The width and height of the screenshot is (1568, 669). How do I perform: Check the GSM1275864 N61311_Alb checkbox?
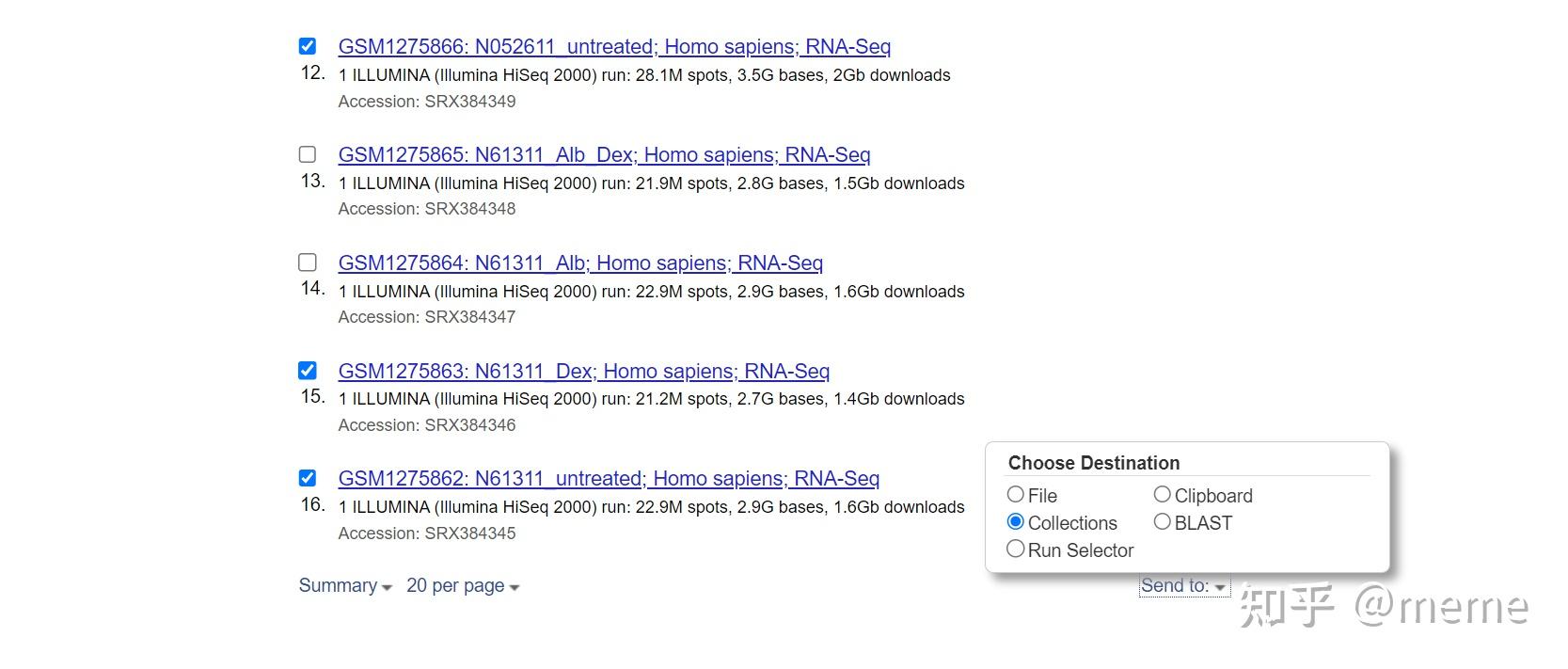(308, 263)
